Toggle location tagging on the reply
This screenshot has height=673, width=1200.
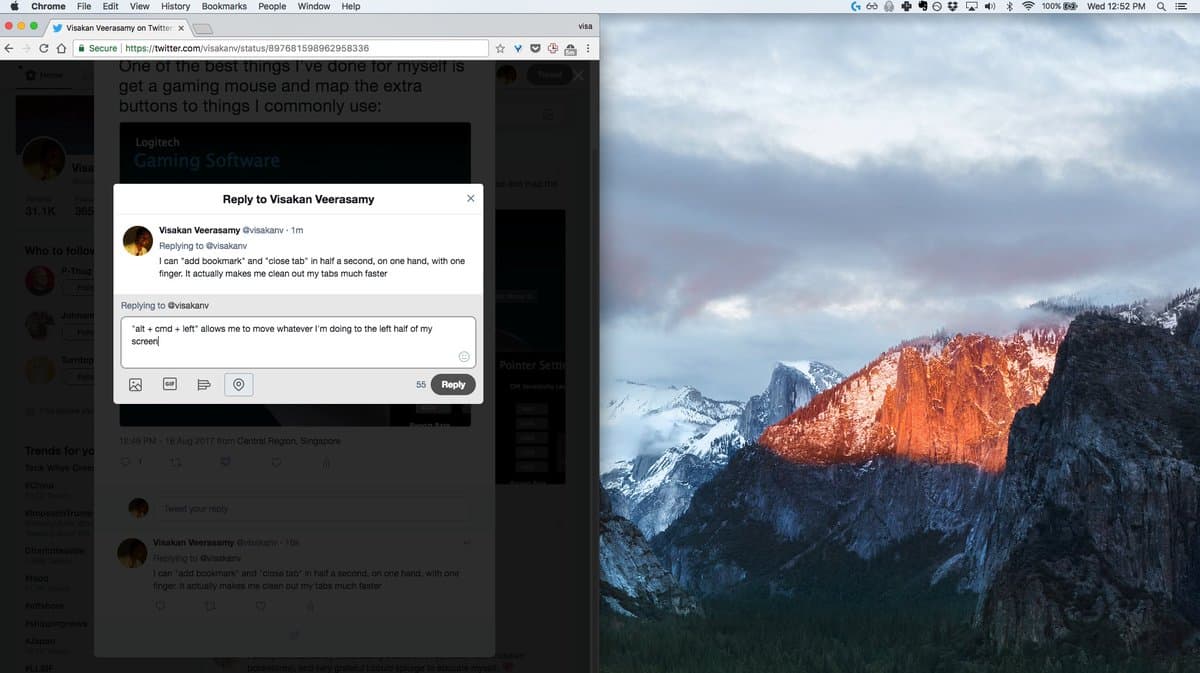click(238, 385)
